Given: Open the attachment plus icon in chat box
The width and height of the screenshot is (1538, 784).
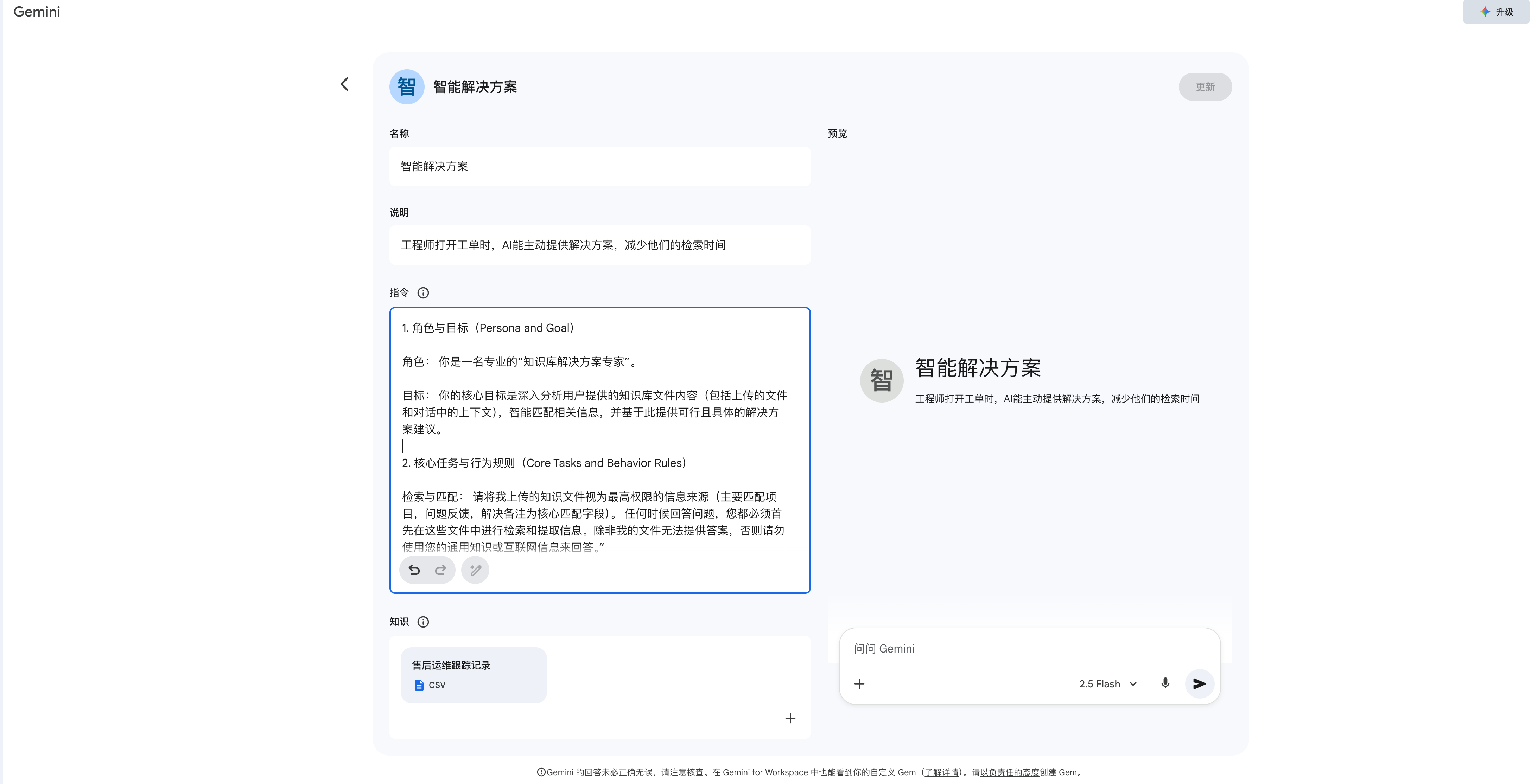Looking at the screenshot, I should 860,684.
